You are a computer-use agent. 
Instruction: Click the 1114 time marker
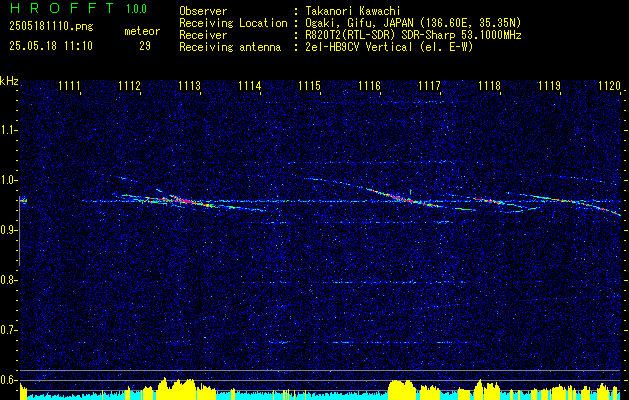[250, 85]
